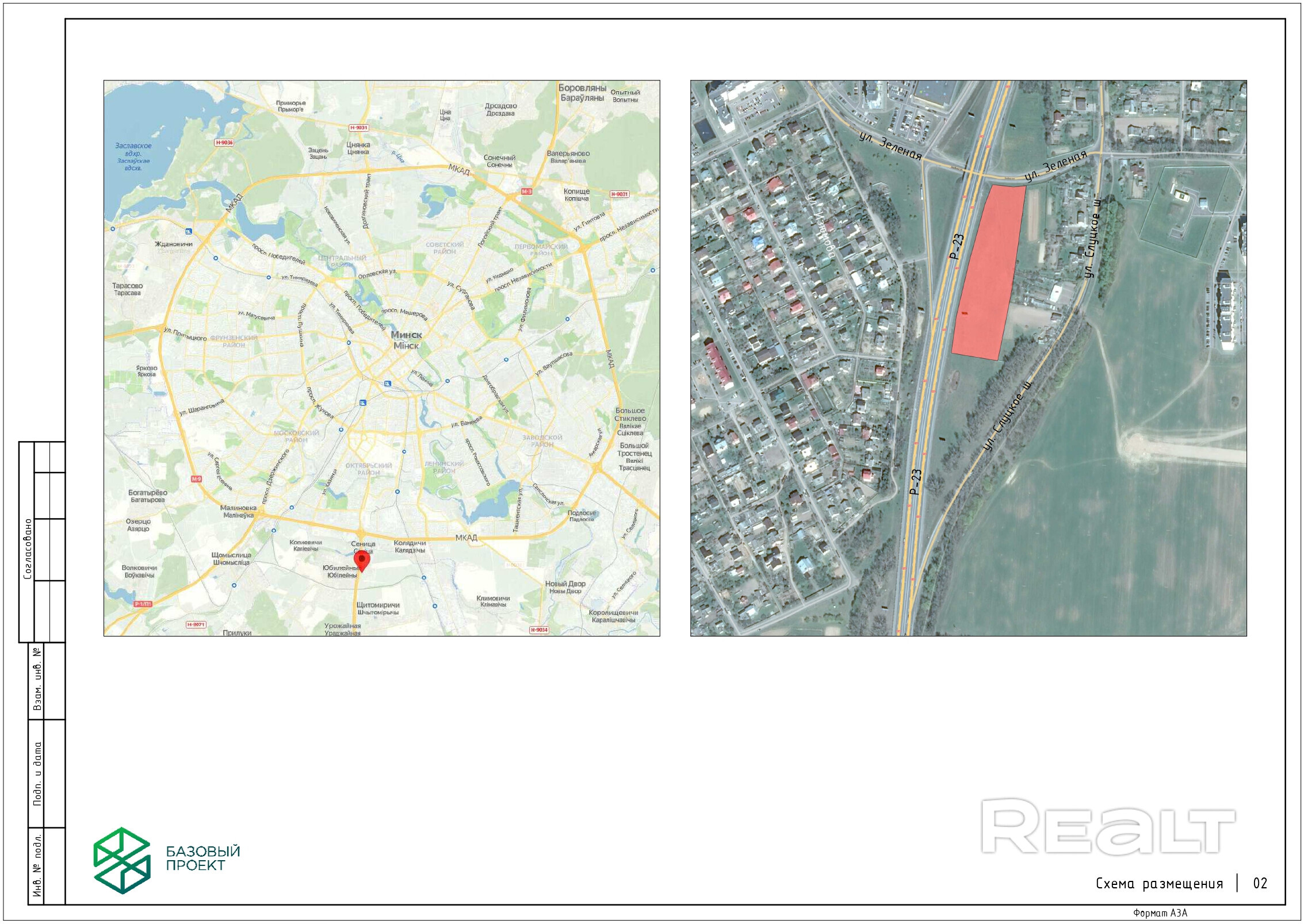Click the P-1/П1 road badge

(143, 604)
